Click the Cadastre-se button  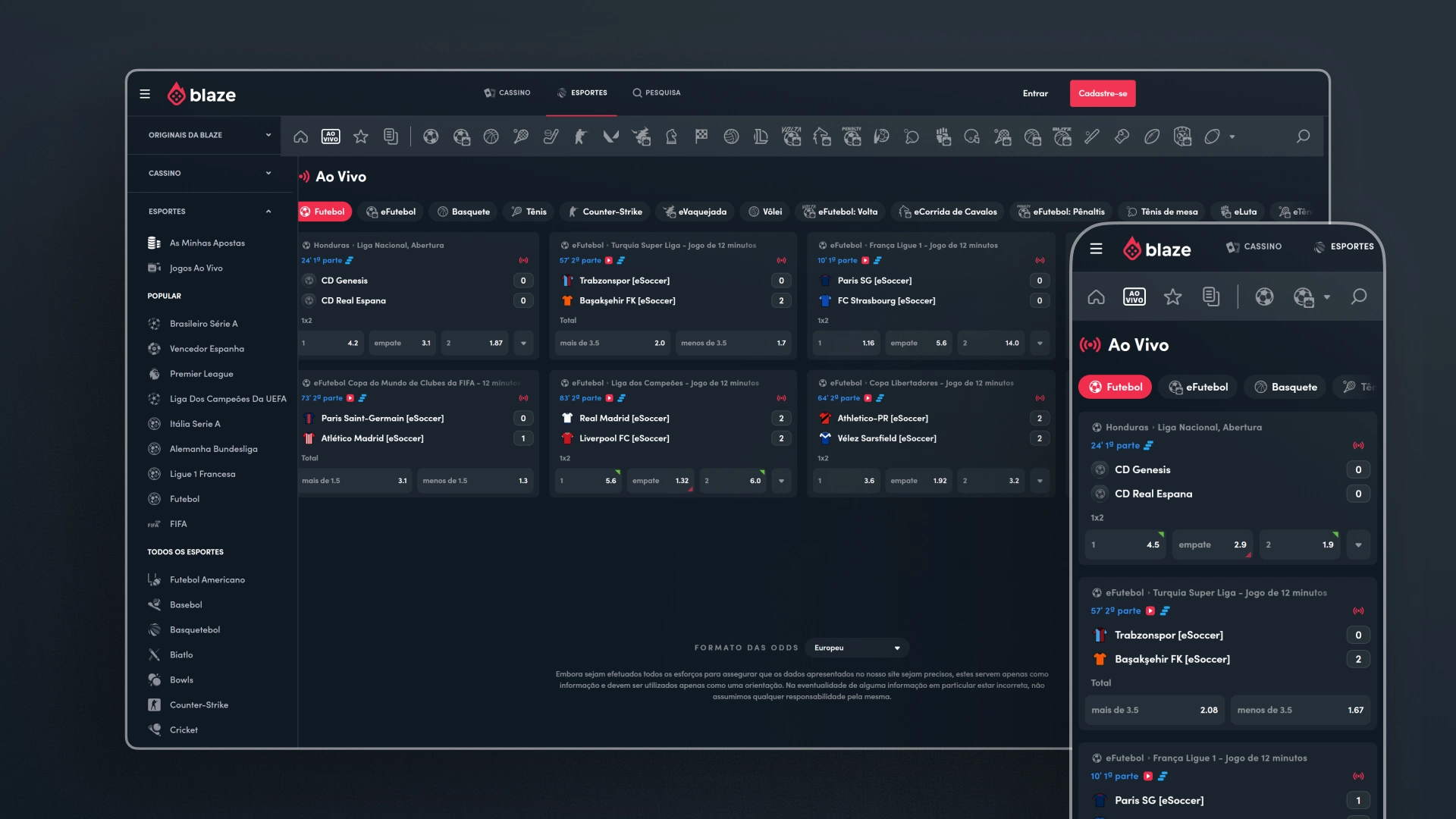(x=1102, y=93)
